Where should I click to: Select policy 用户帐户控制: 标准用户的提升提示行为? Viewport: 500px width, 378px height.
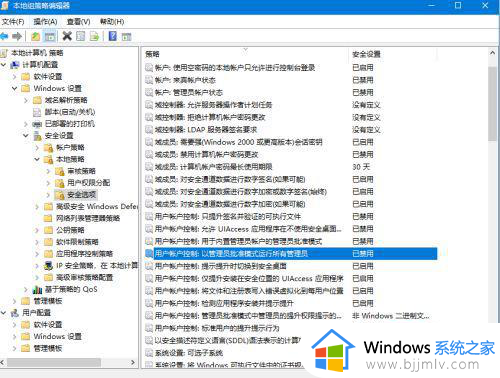coord(217,328)
